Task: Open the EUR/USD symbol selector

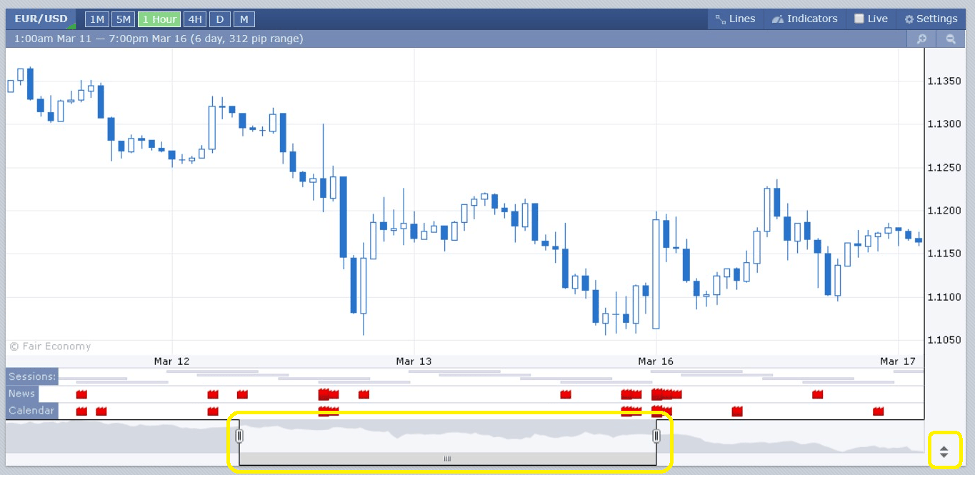Action: coord(41,19)
